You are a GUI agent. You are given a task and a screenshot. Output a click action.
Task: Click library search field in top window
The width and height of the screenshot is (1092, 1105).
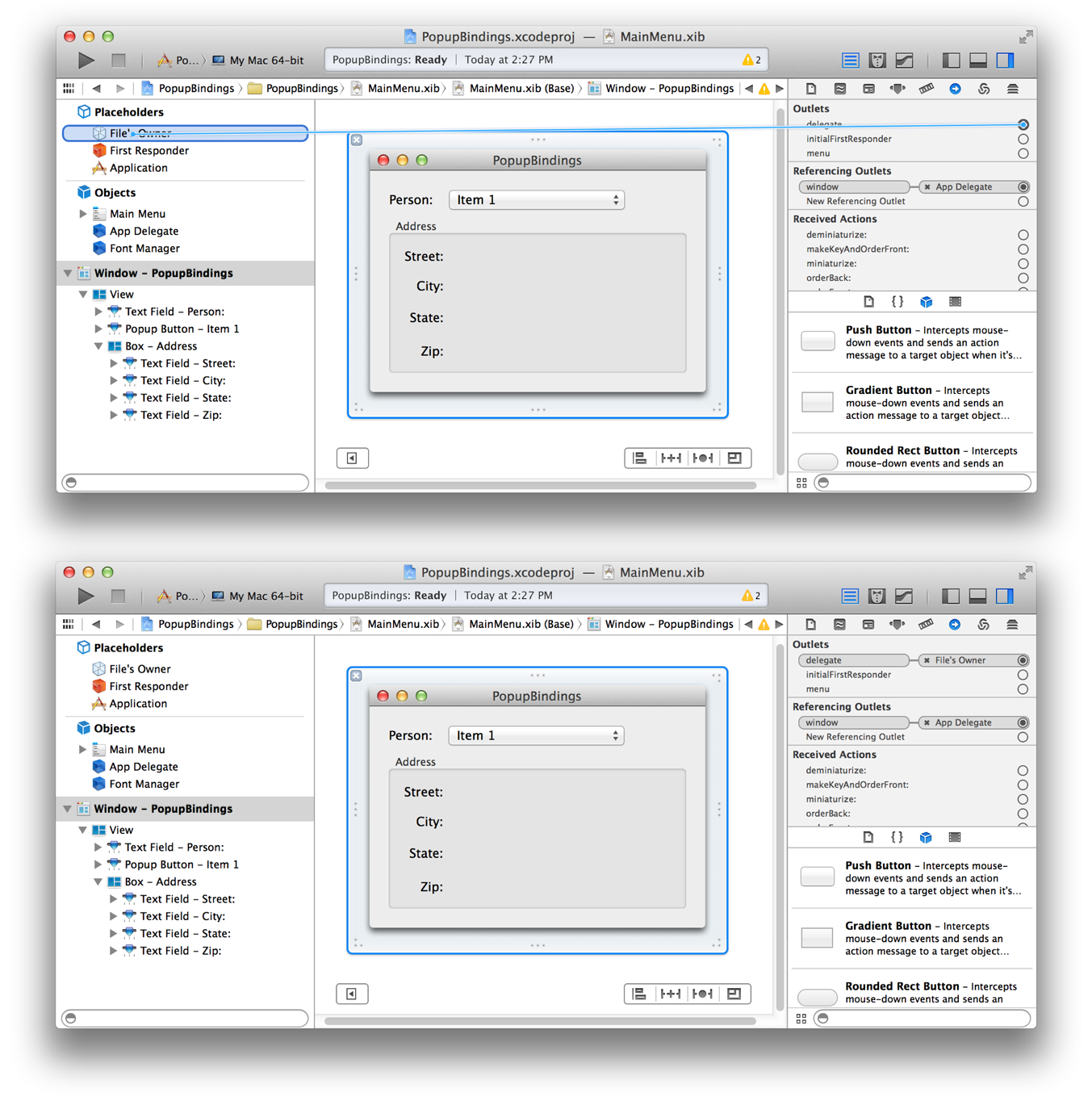click(x=923, y=483)
